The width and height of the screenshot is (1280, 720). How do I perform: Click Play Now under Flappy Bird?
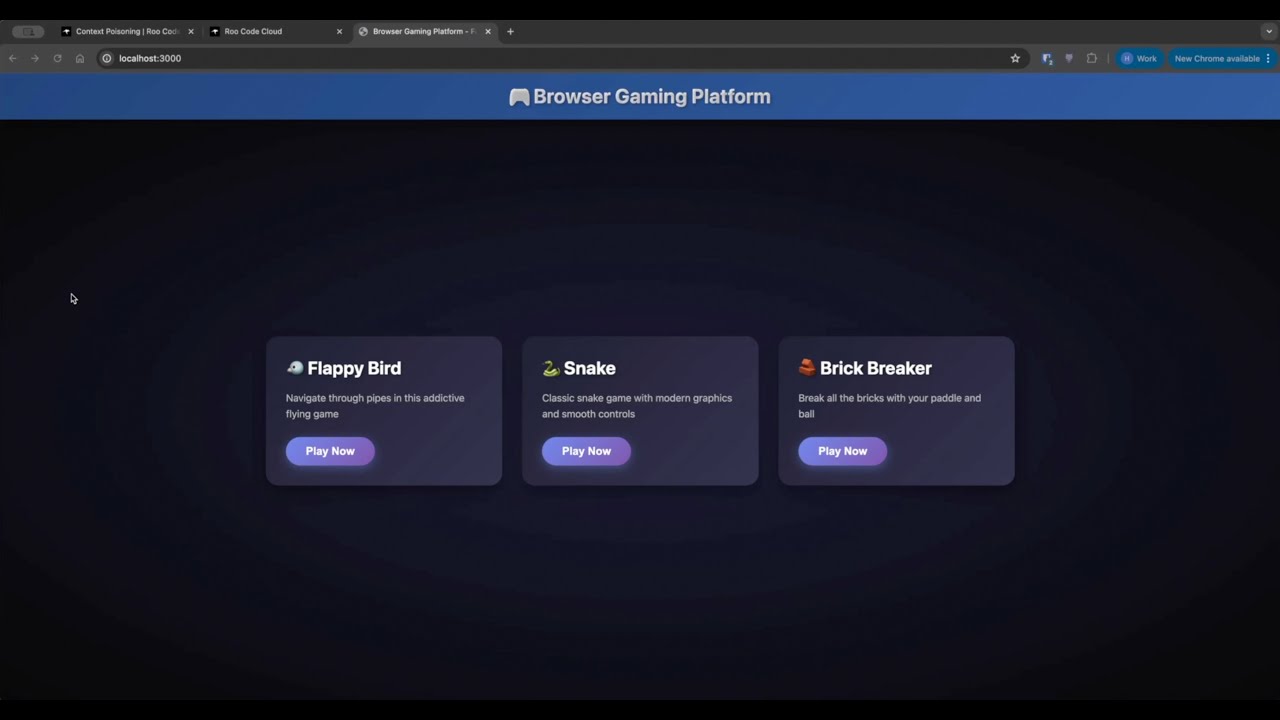tap(330, 451)
